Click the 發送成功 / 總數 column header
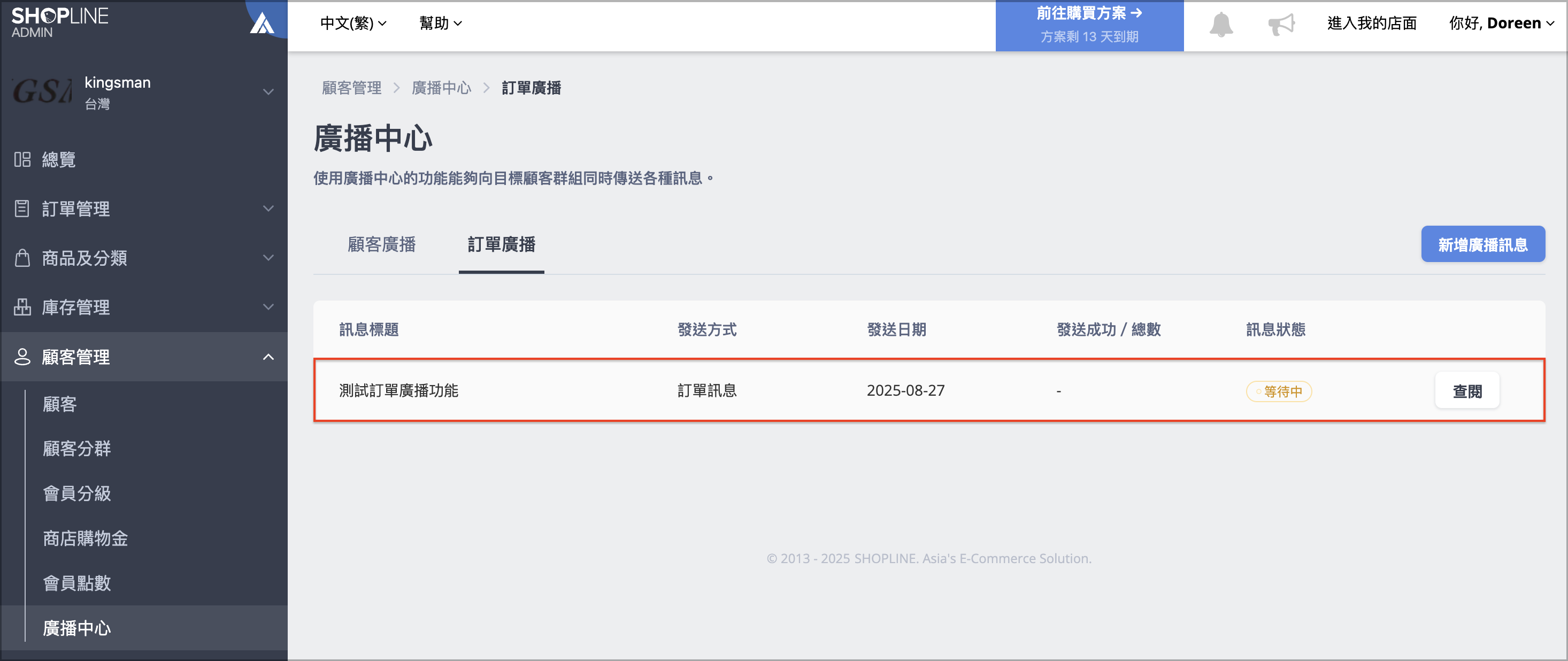 point(1109,330)
